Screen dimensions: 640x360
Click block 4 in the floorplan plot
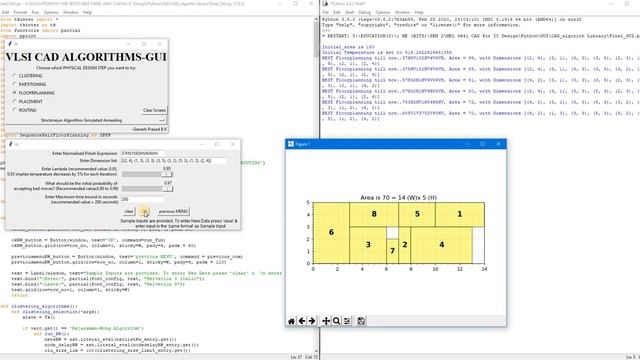[x=441, y=245]
